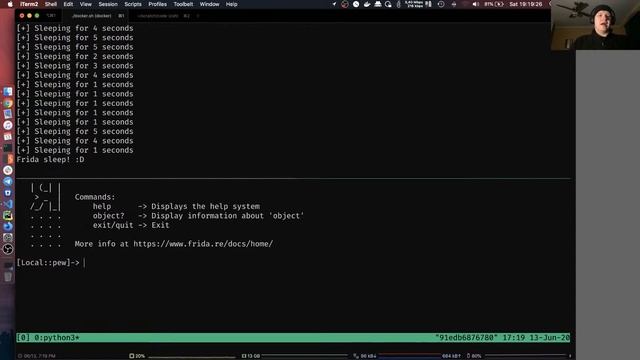Click the volume speaker menu bar icon
Viewport: 640px width, 360px height.
click(476, 4)
